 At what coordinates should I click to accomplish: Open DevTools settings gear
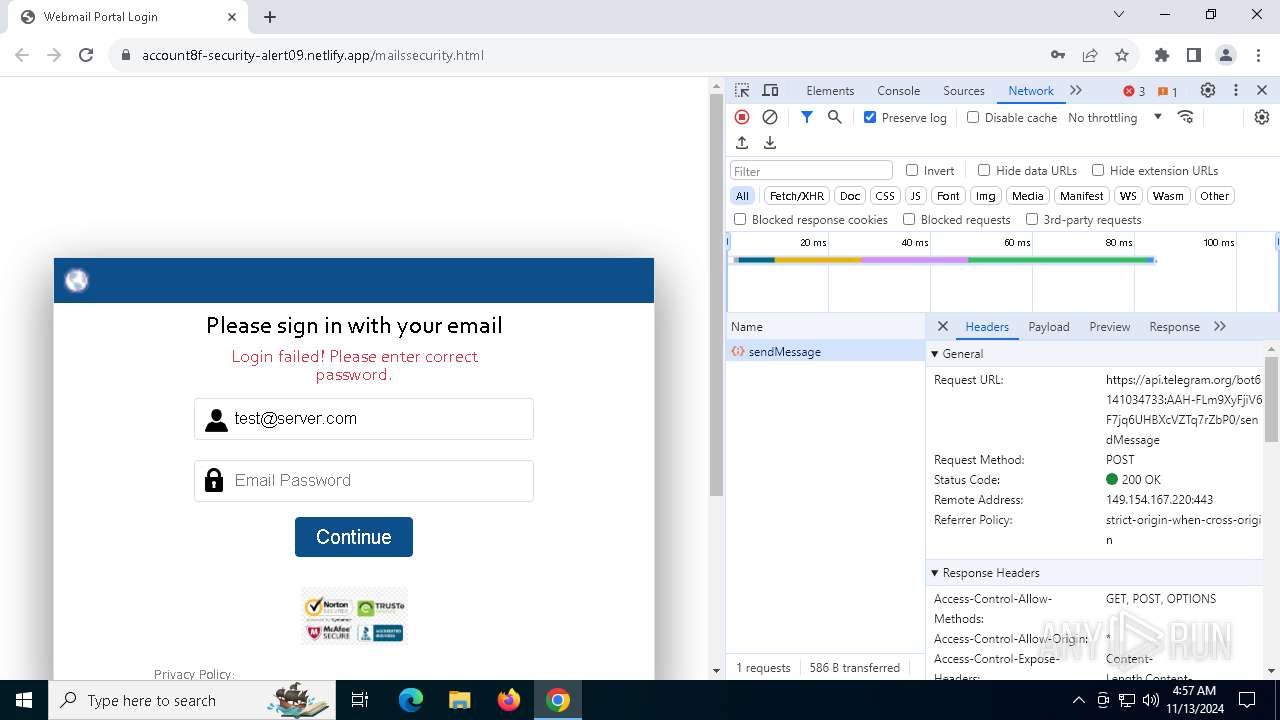click(x=1208, y=90)
